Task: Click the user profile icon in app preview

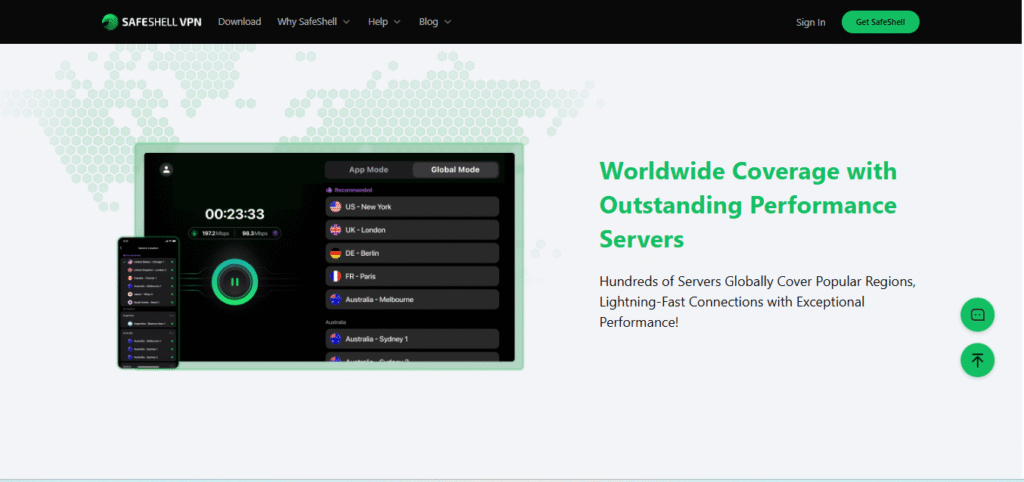Action: tap(166, 170)
